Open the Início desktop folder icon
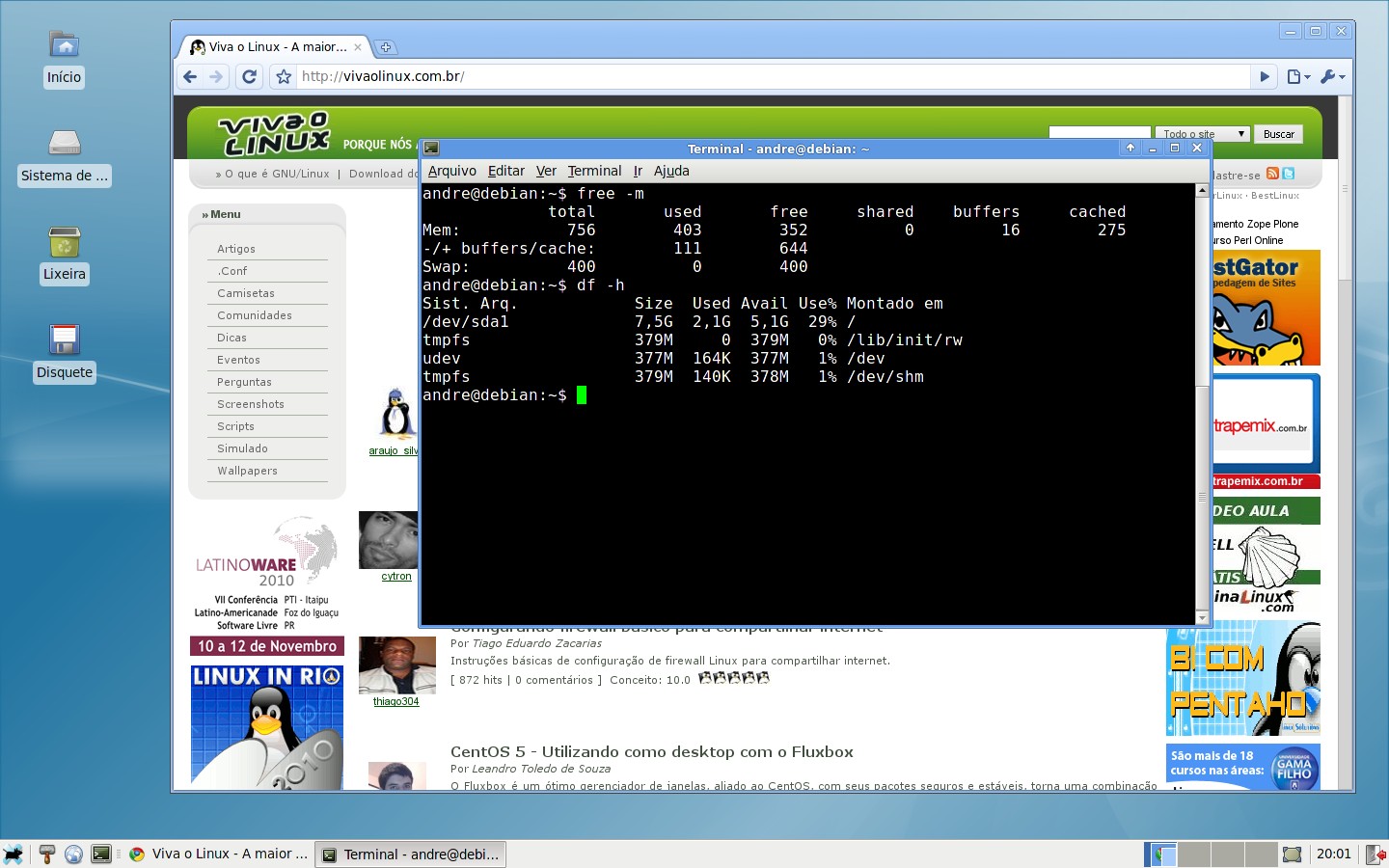This screenshot has width=1389, height=868. 64,44
